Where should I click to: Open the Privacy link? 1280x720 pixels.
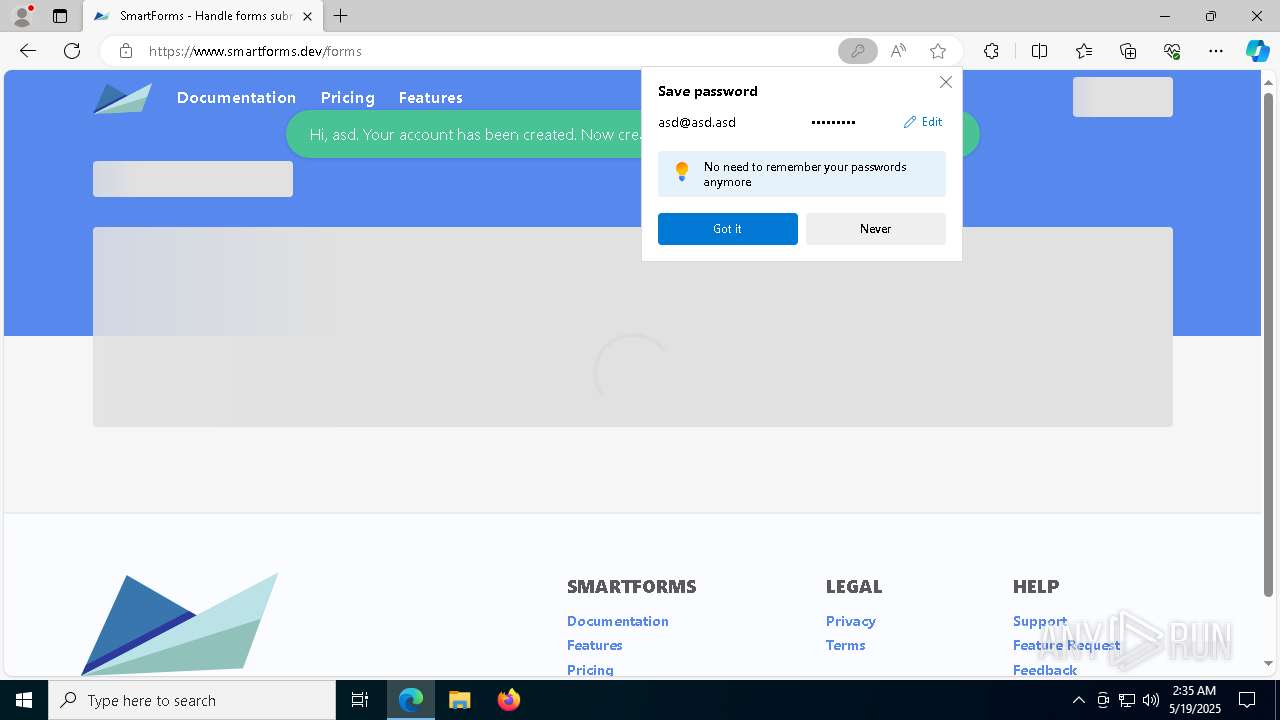pyautogui.click(x=851, y=621)
